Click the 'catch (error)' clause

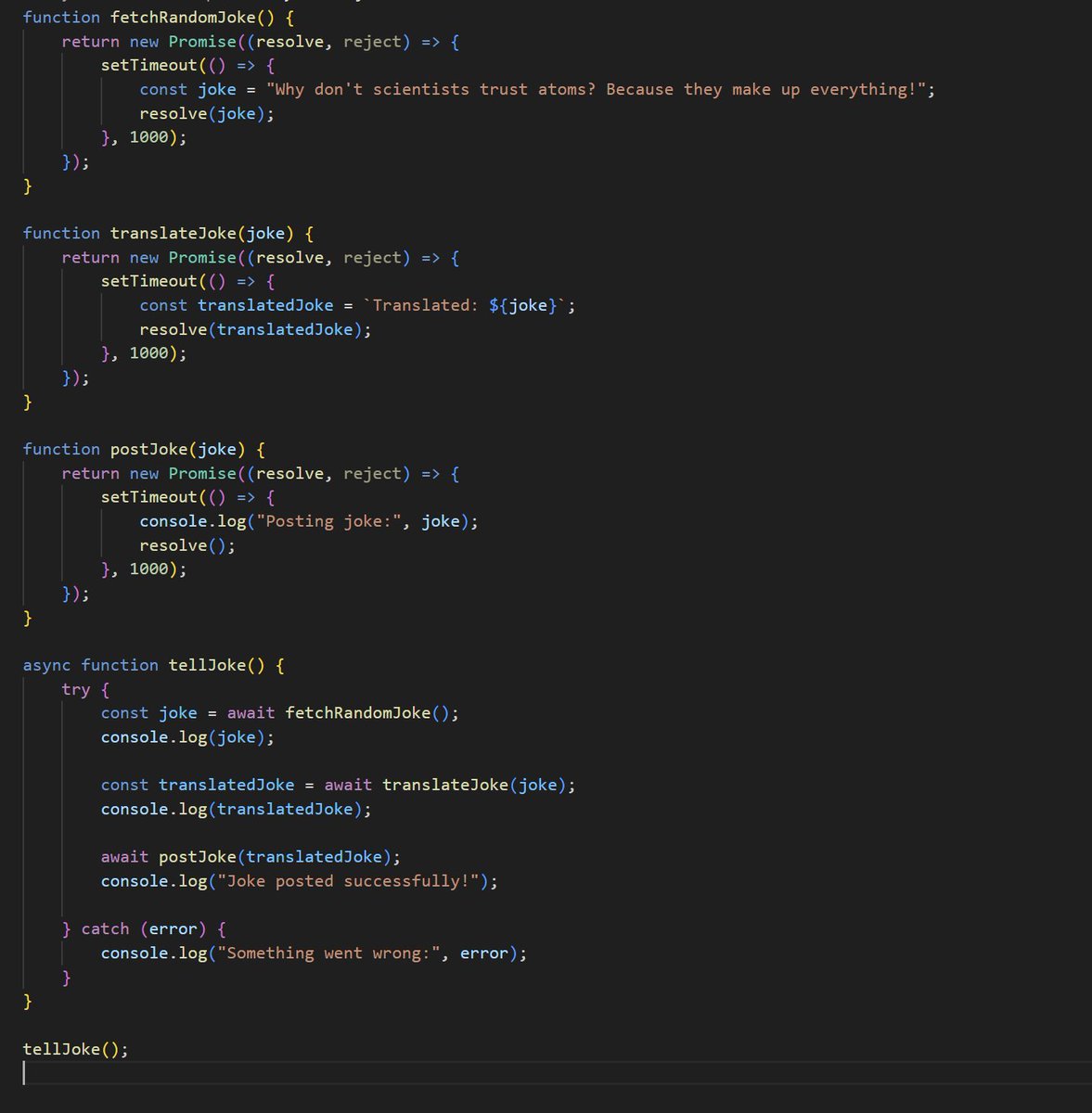coord(144,929)
